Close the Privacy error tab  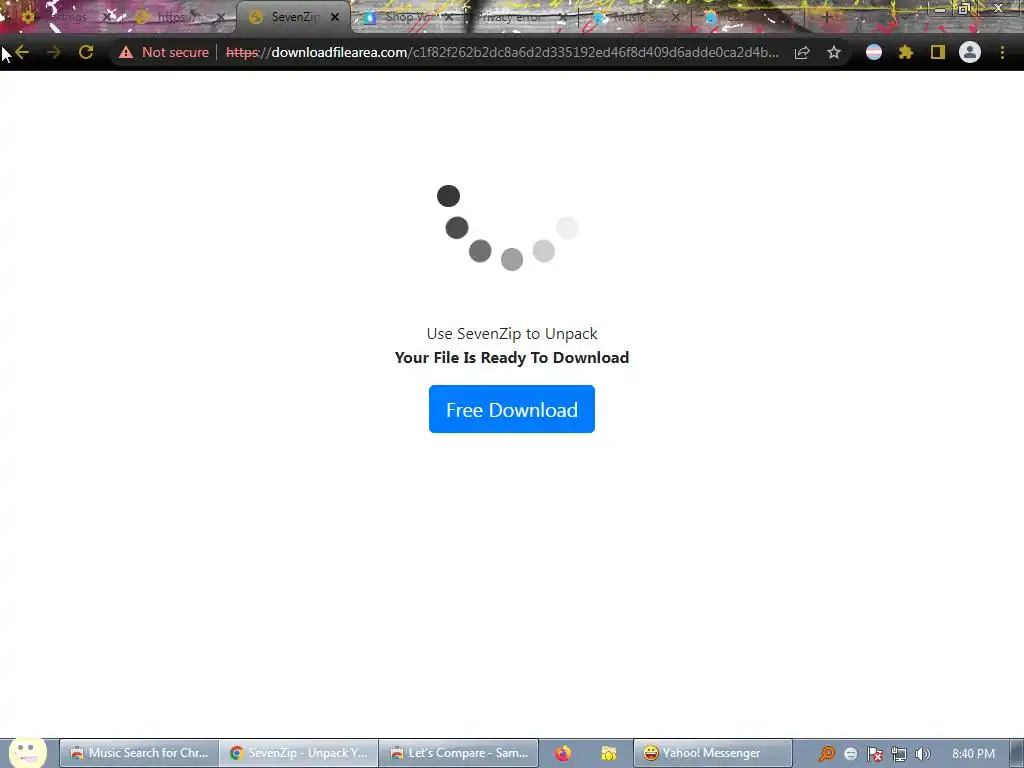click(x=562, y=17)
